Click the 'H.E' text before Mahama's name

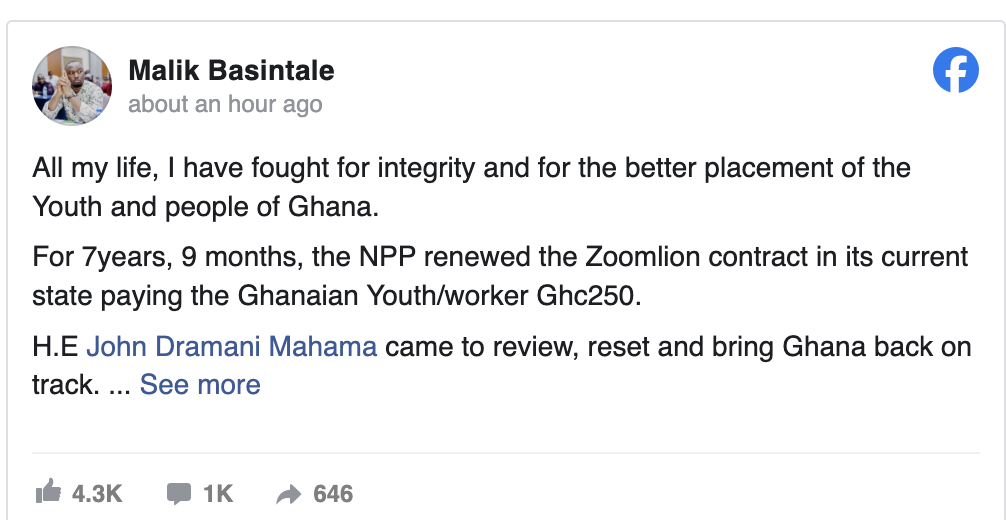click(x=55, y=346)
